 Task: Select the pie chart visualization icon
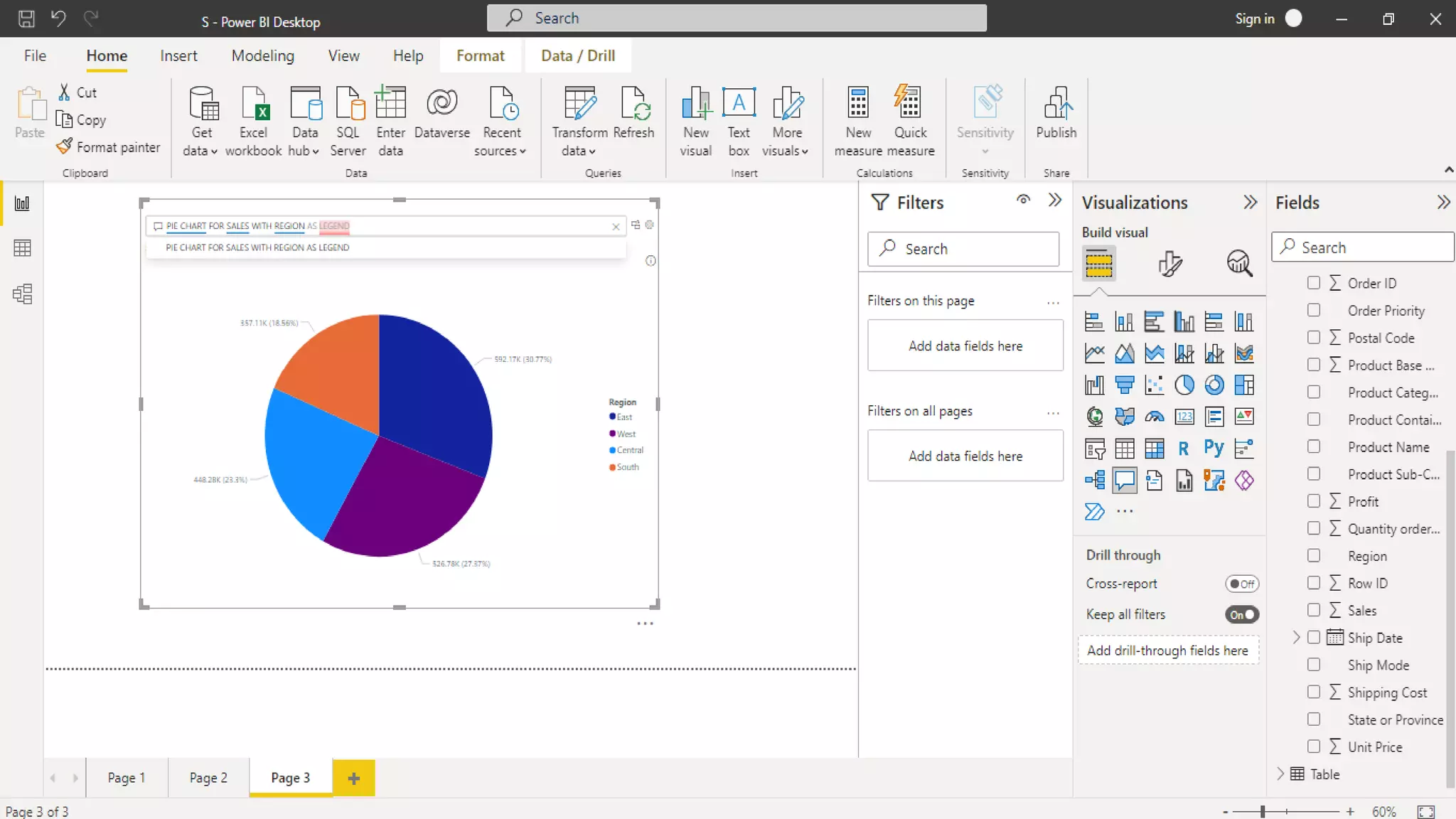point(1184,385)
